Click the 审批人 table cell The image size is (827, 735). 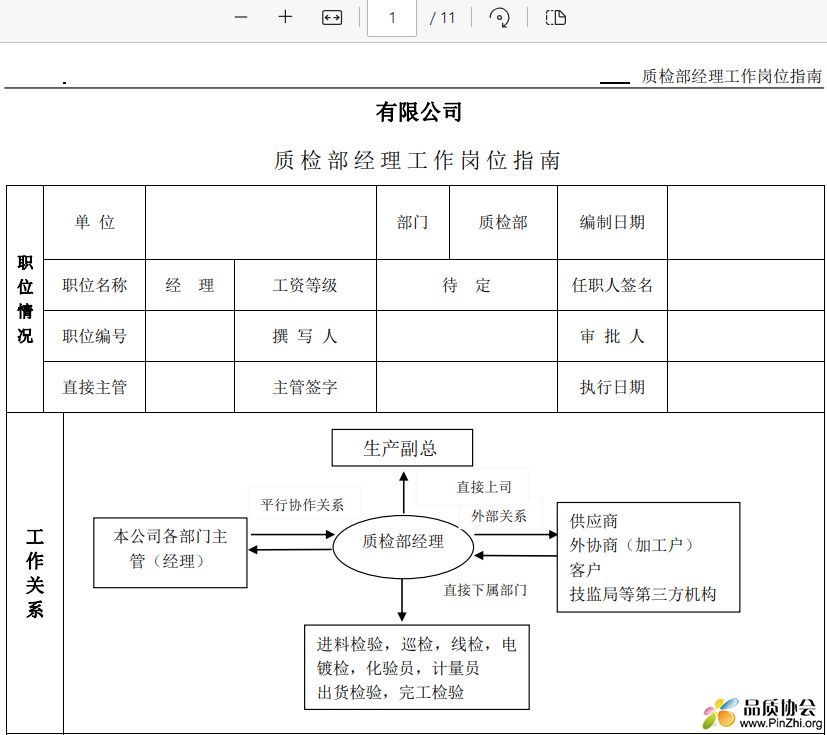pyautogui.click(x=612, y=336)
